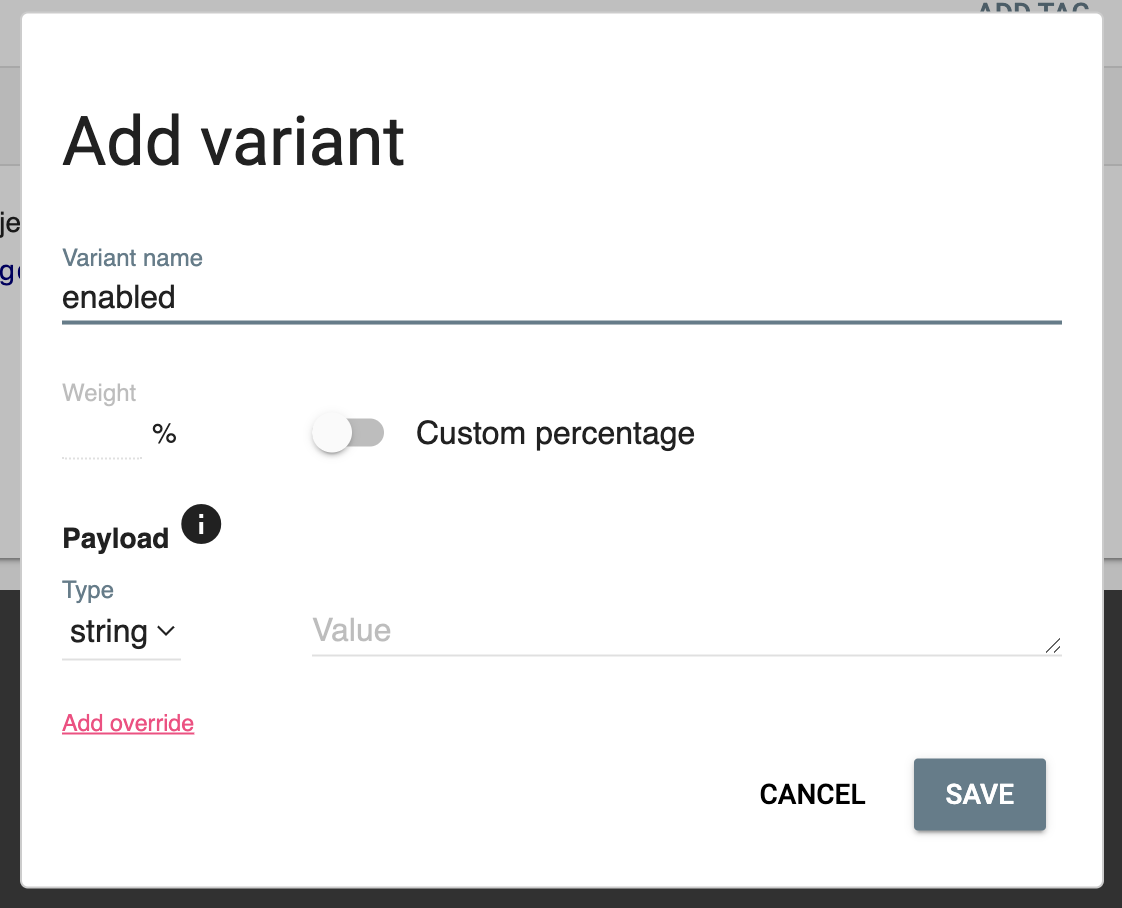
Task: Save the new variant
Action: click(x=978, y=794)
